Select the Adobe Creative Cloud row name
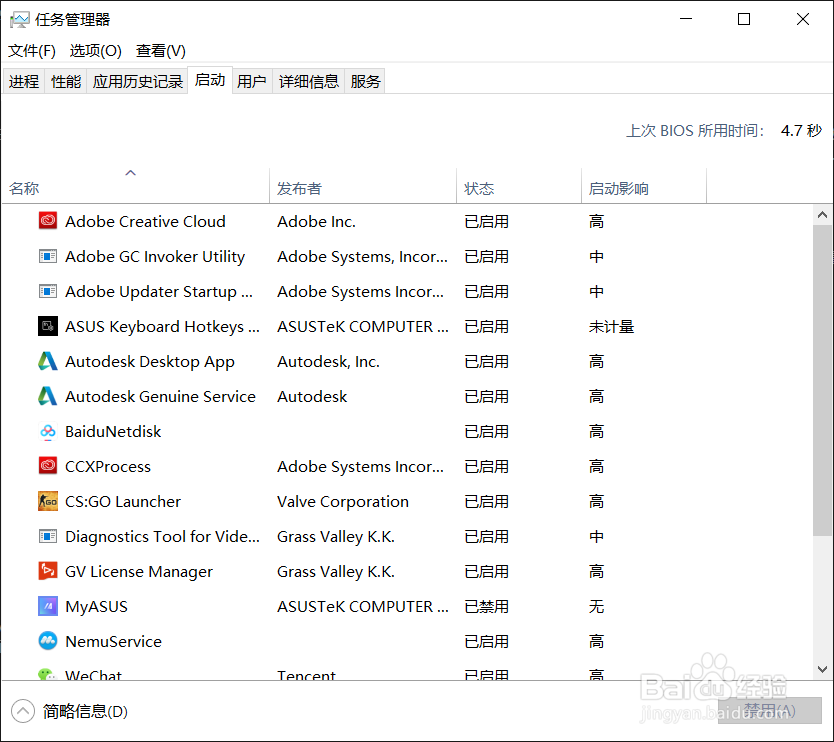834x742 pixels. coord(145,221)
